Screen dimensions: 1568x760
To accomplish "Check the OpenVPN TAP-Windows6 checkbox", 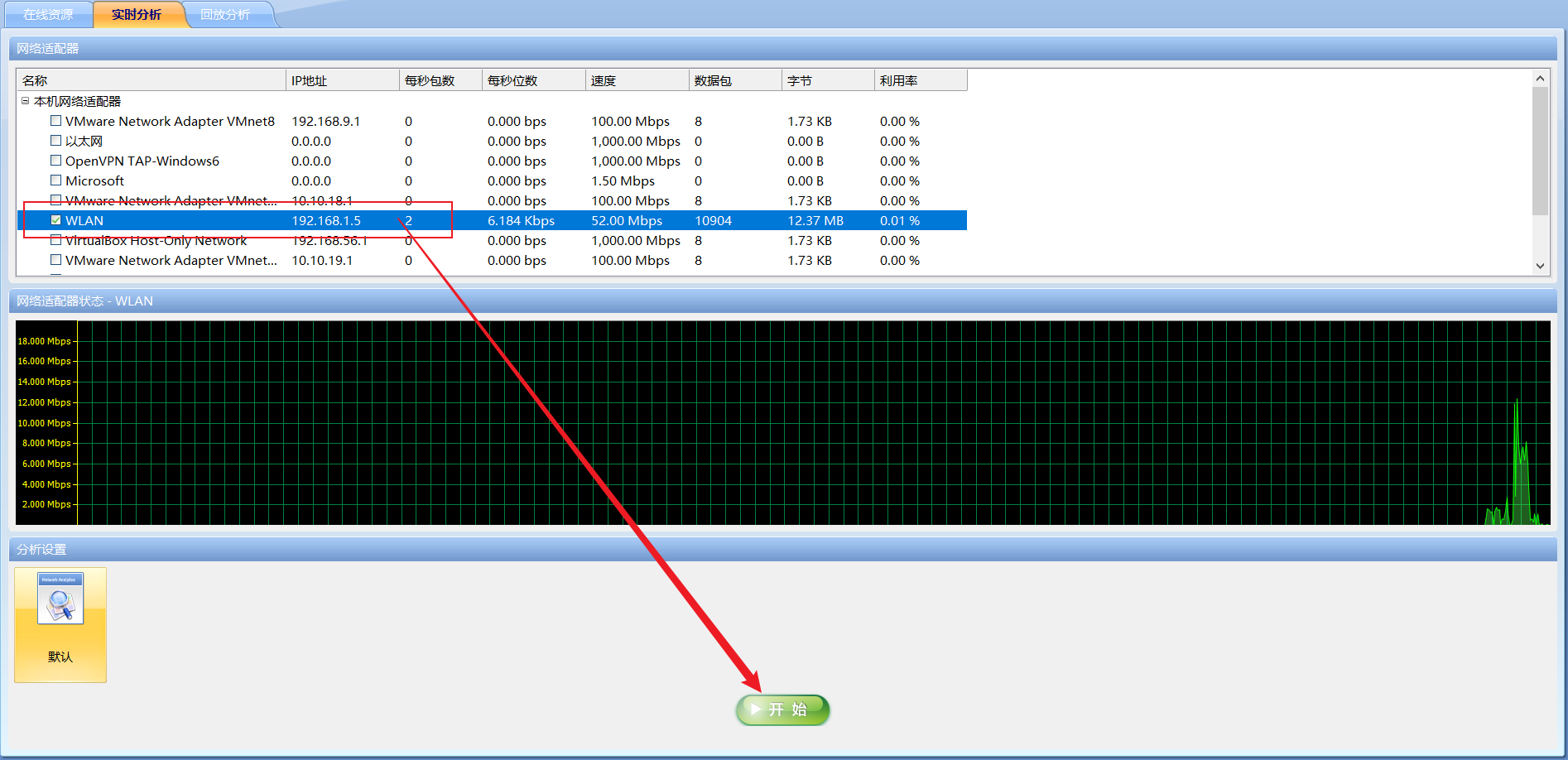I will click(56, 161).
